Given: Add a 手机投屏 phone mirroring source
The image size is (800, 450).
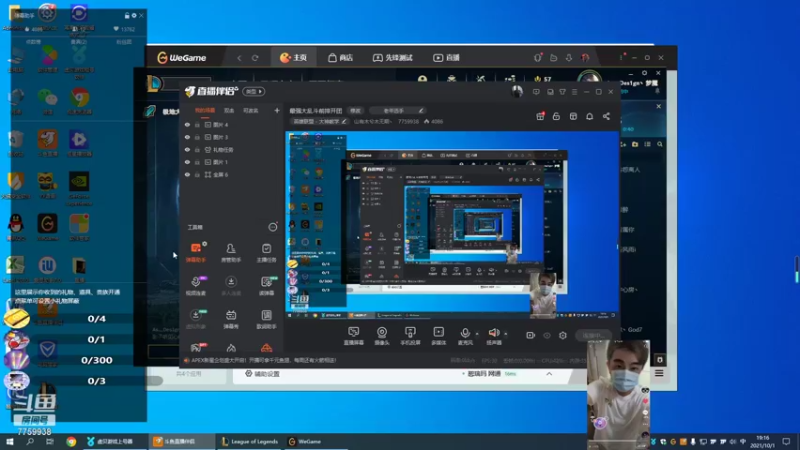Looking at the screenshot, I should click(x=410, y=336).
